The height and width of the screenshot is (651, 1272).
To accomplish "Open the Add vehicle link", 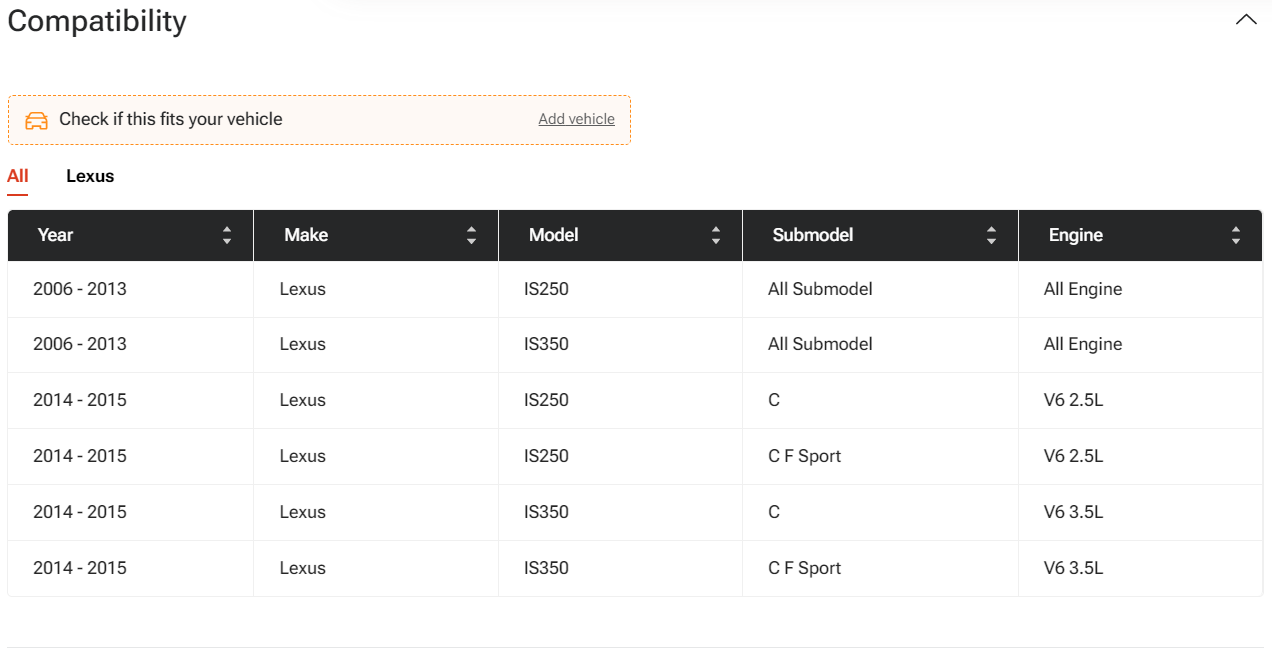I will point(576,119).
